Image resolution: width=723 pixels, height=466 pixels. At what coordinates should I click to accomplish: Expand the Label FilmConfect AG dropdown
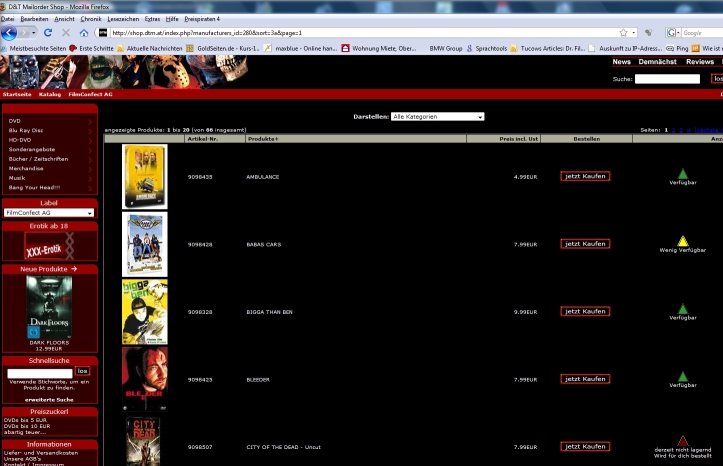pos(49,212)
